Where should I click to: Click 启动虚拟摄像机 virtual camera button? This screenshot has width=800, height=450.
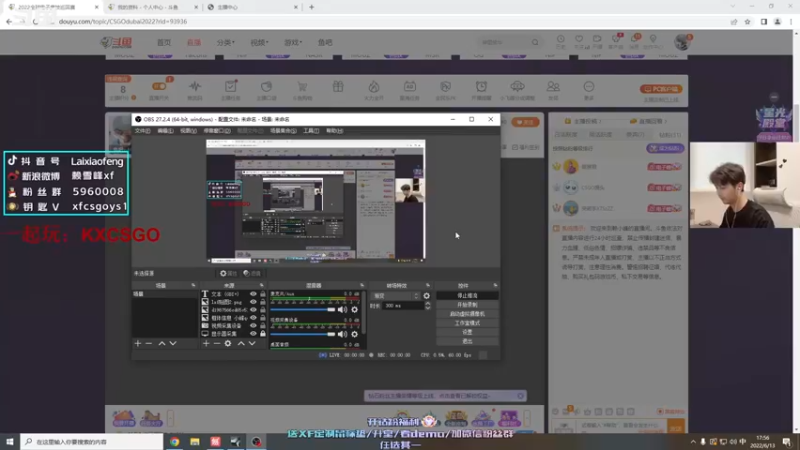467,314
